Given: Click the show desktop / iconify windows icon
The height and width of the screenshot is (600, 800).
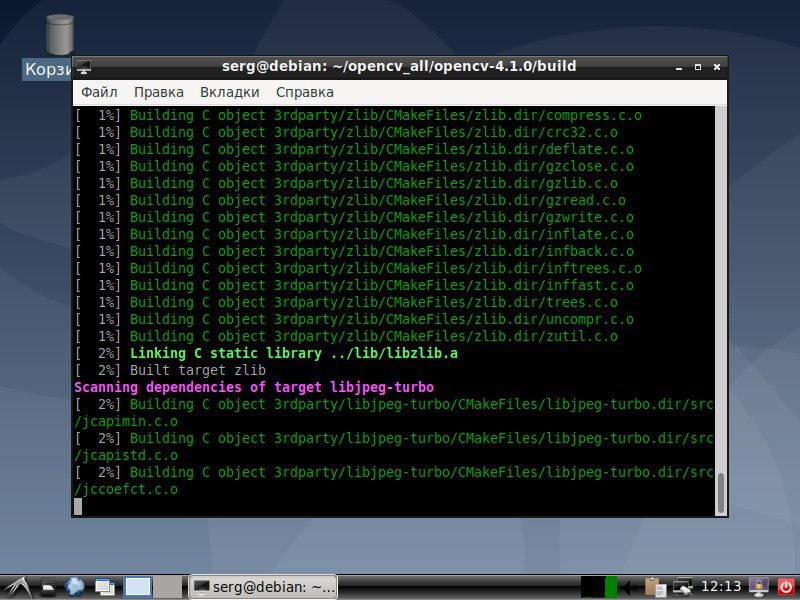Looking at the screenshot, I should tap(105, 588).
